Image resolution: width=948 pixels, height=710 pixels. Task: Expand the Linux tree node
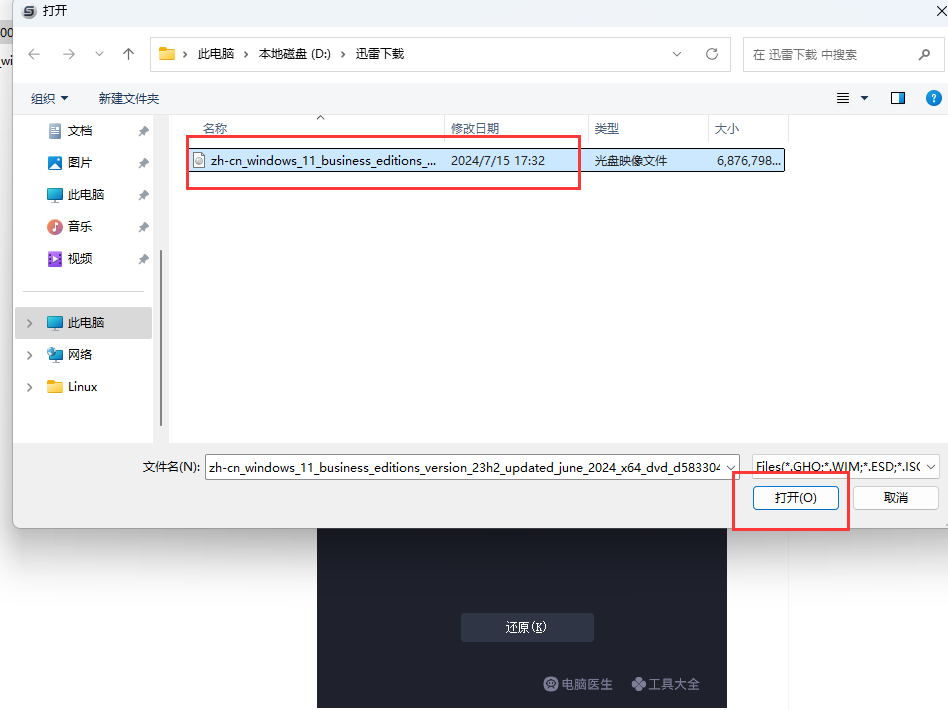pyautogui.click(x=29, y=387)
